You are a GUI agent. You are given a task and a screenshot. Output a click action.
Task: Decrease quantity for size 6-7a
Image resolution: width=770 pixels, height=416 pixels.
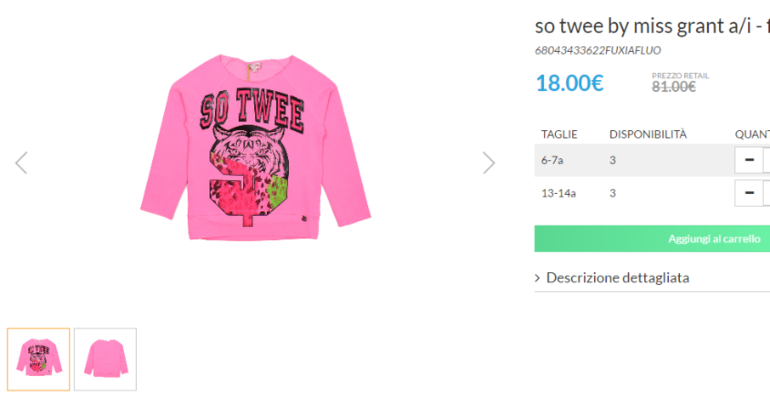tap(748, 160)
